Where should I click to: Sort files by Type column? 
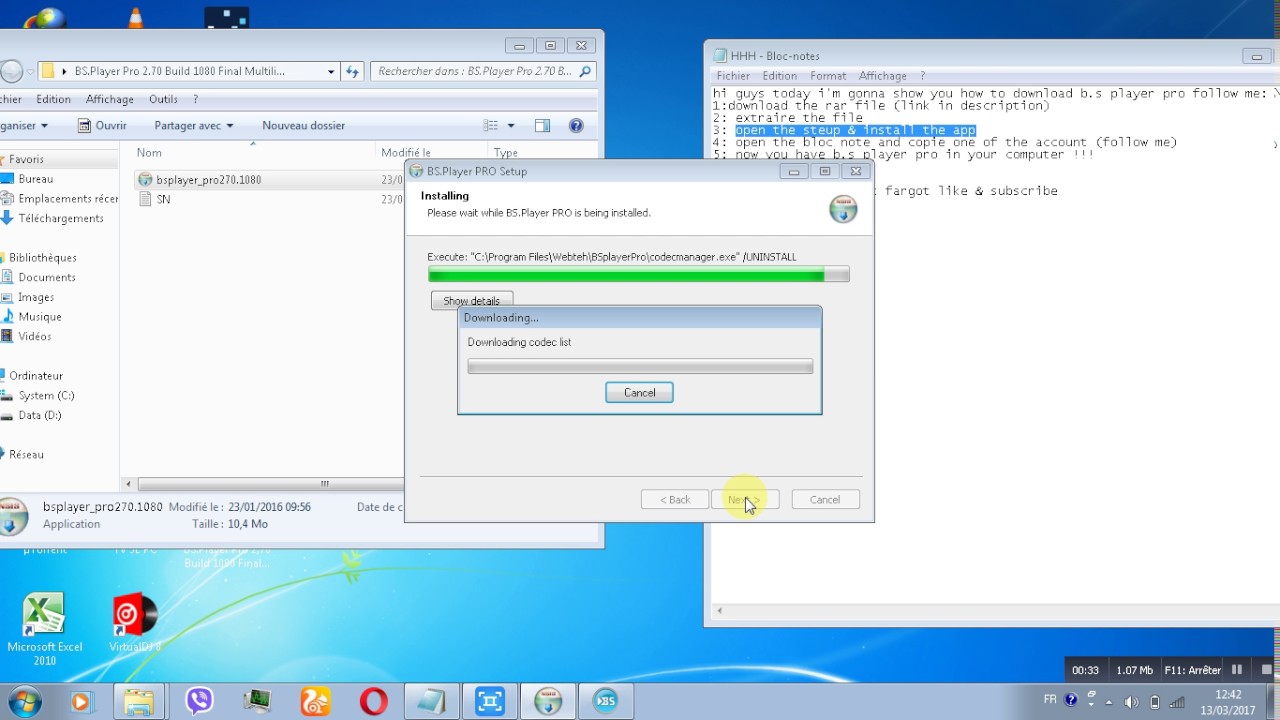[x=506, y=153]
